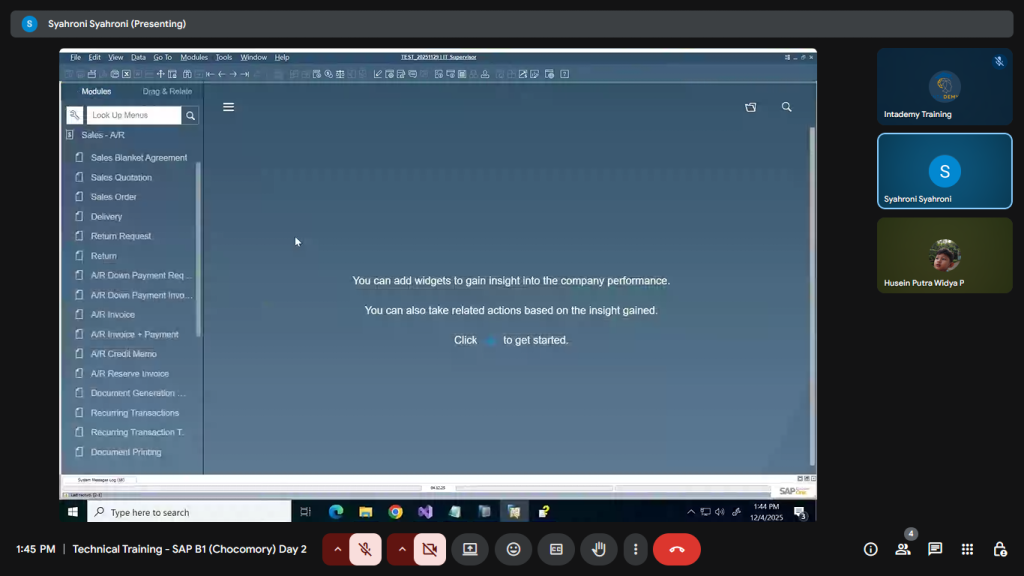Viewport: 1024px width, 576px height.
Task: Go to Last Data Record arrow
Action: pyautogui.click(x=244, y=74)
